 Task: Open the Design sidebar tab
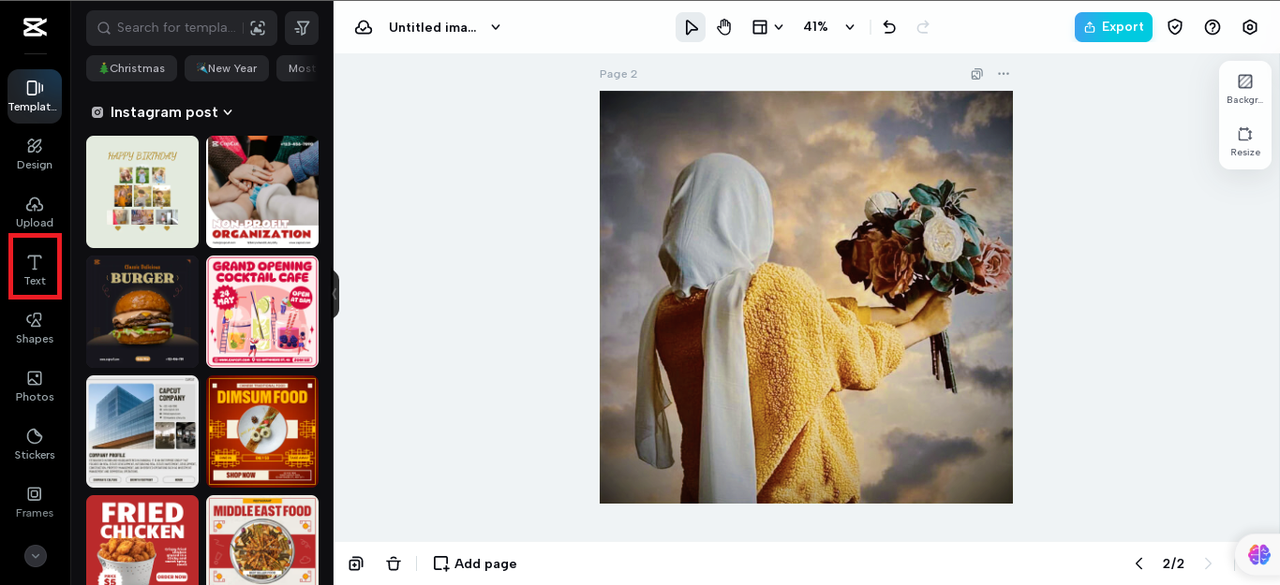click(35, 154)
